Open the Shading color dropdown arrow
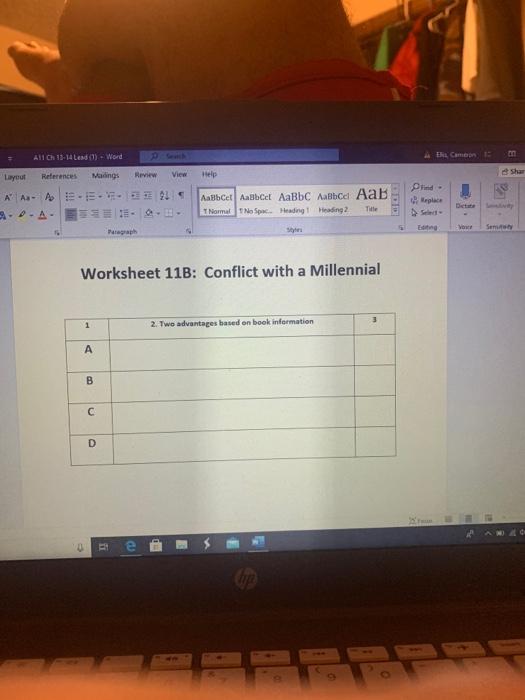The image size is (525, 700). pos(158,213)
